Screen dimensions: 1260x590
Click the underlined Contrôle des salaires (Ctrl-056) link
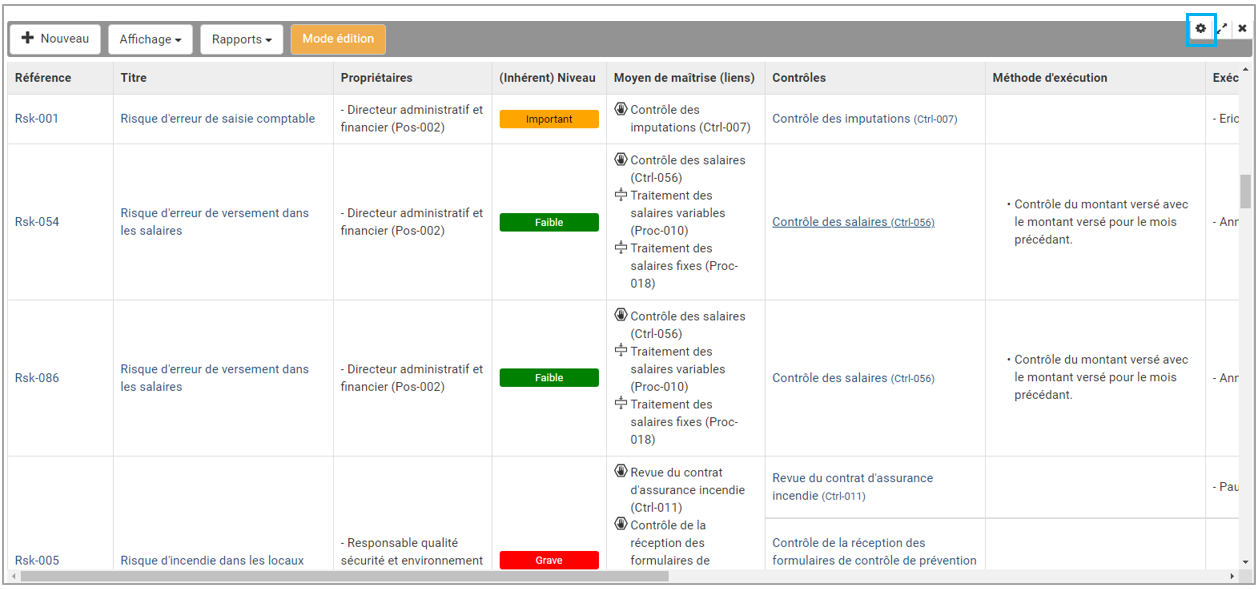click(853, 222)
